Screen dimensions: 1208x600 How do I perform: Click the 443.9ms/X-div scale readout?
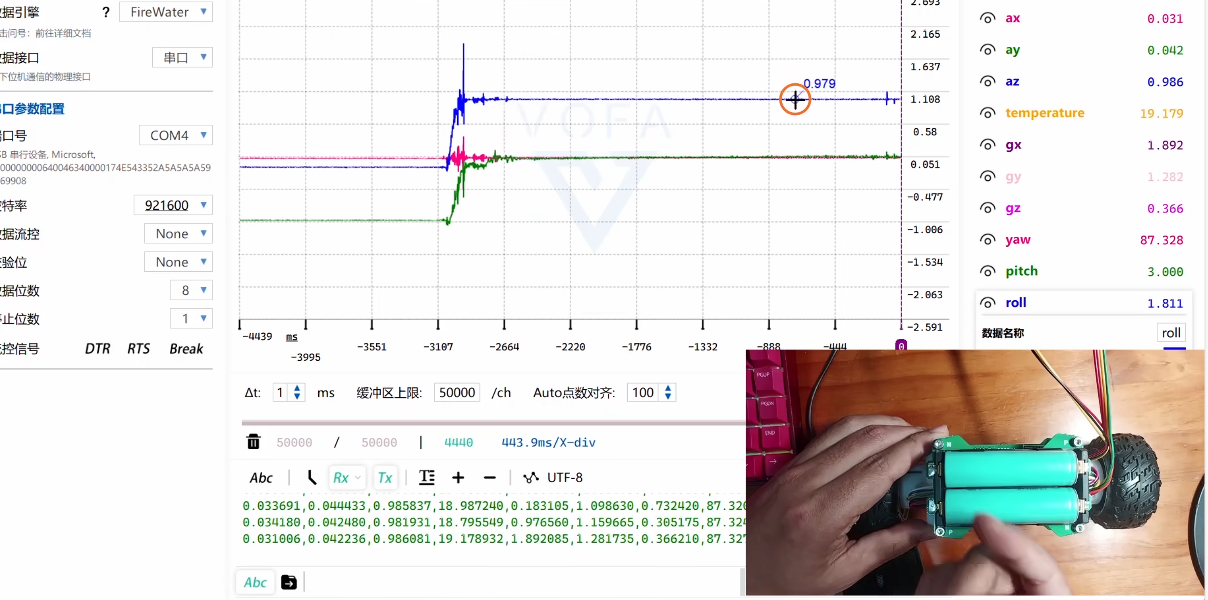click(549, 442)
